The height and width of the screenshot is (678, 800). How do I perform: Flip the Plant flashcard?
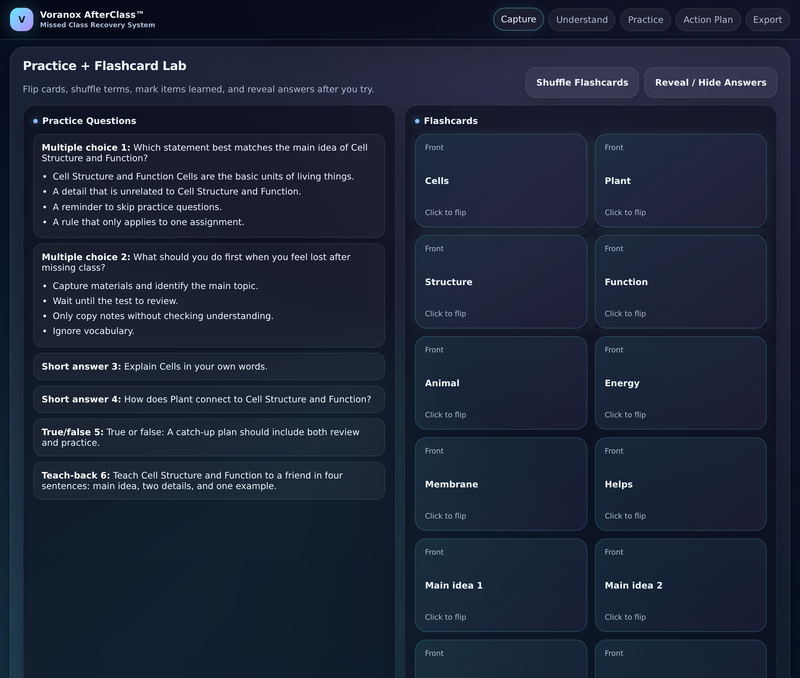(x=681, y=181)
